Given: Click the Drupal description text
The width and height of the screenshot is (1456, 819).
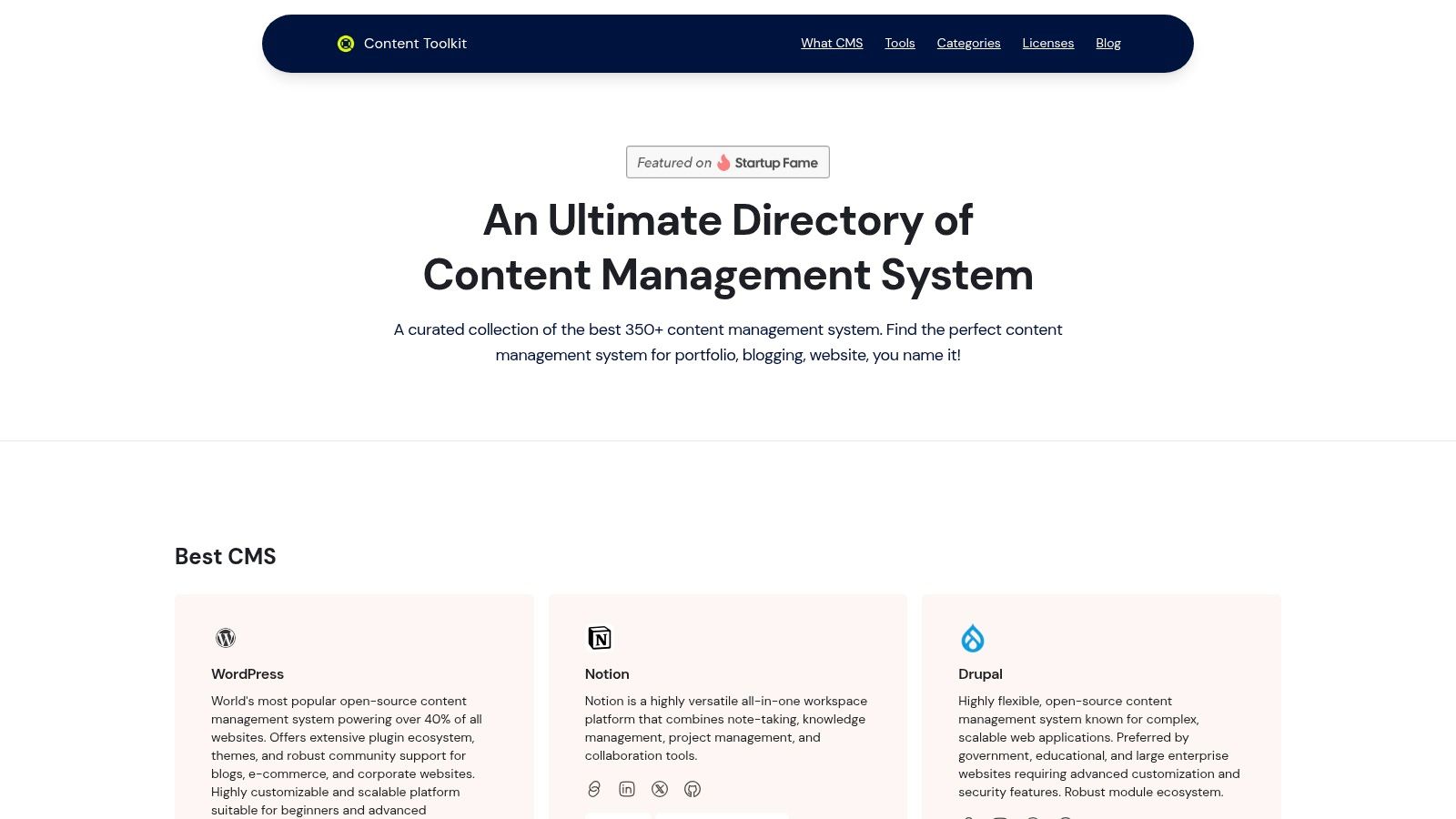Looking at the screenshot, I should coord(1099,746).
